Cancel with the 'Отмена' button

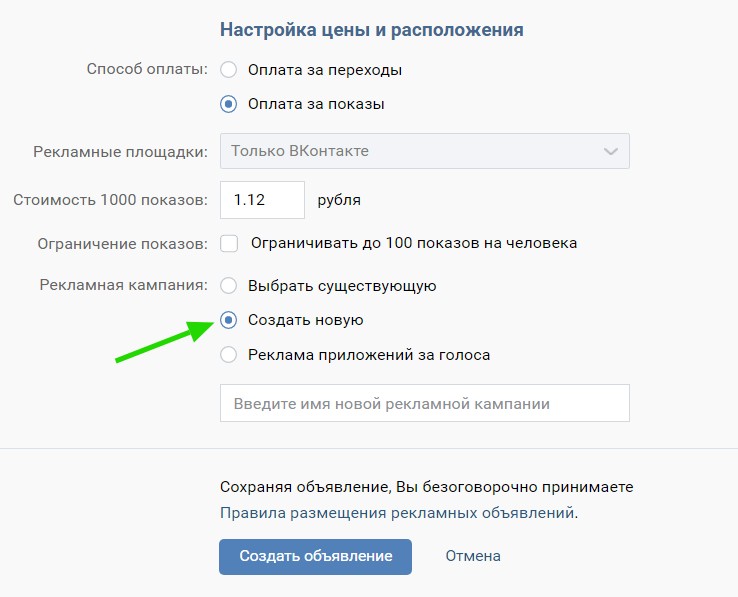pos(473,556)
